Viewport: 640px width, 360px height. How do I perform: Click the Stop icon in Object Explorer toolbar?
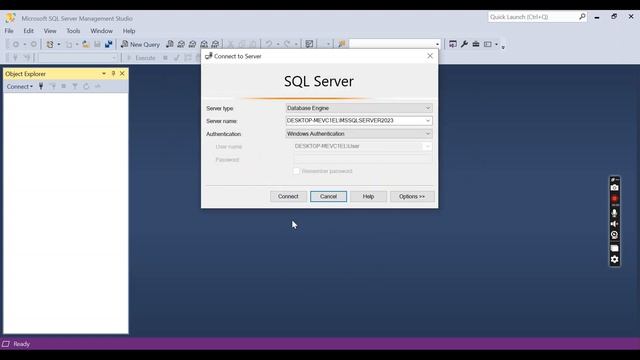point(64,86)
